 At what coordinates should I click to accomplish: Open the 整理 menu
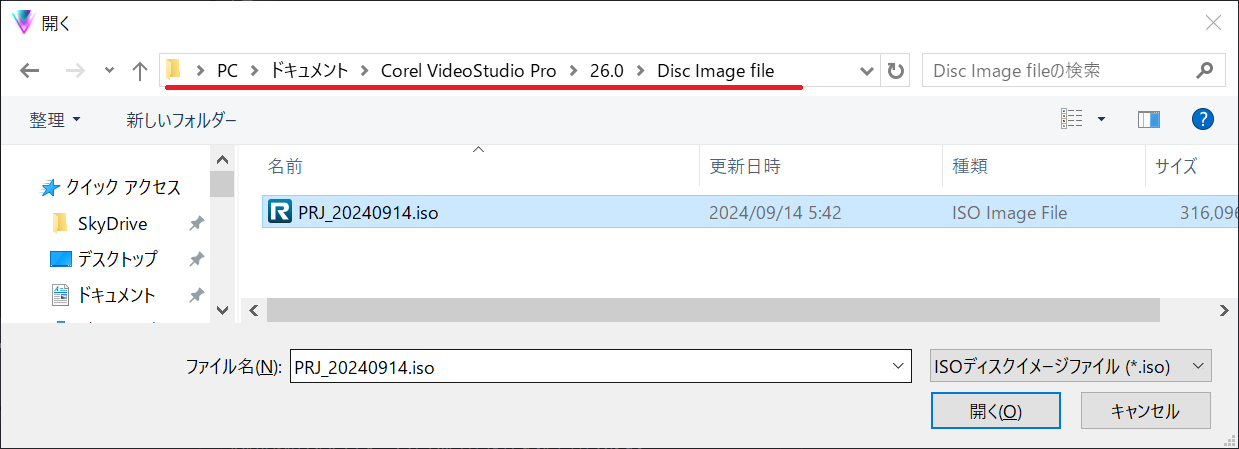pyautogui.click(x=55, y=120)
